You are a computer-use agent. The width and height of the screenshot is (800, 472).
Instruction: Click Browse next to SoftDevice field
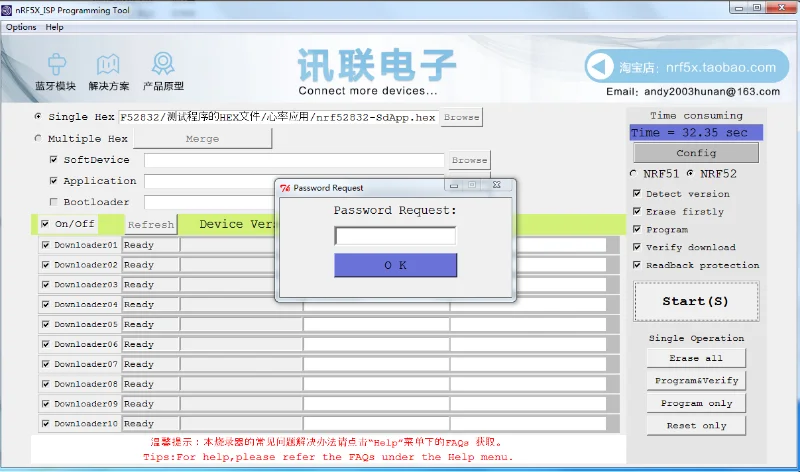pos(469,160)
